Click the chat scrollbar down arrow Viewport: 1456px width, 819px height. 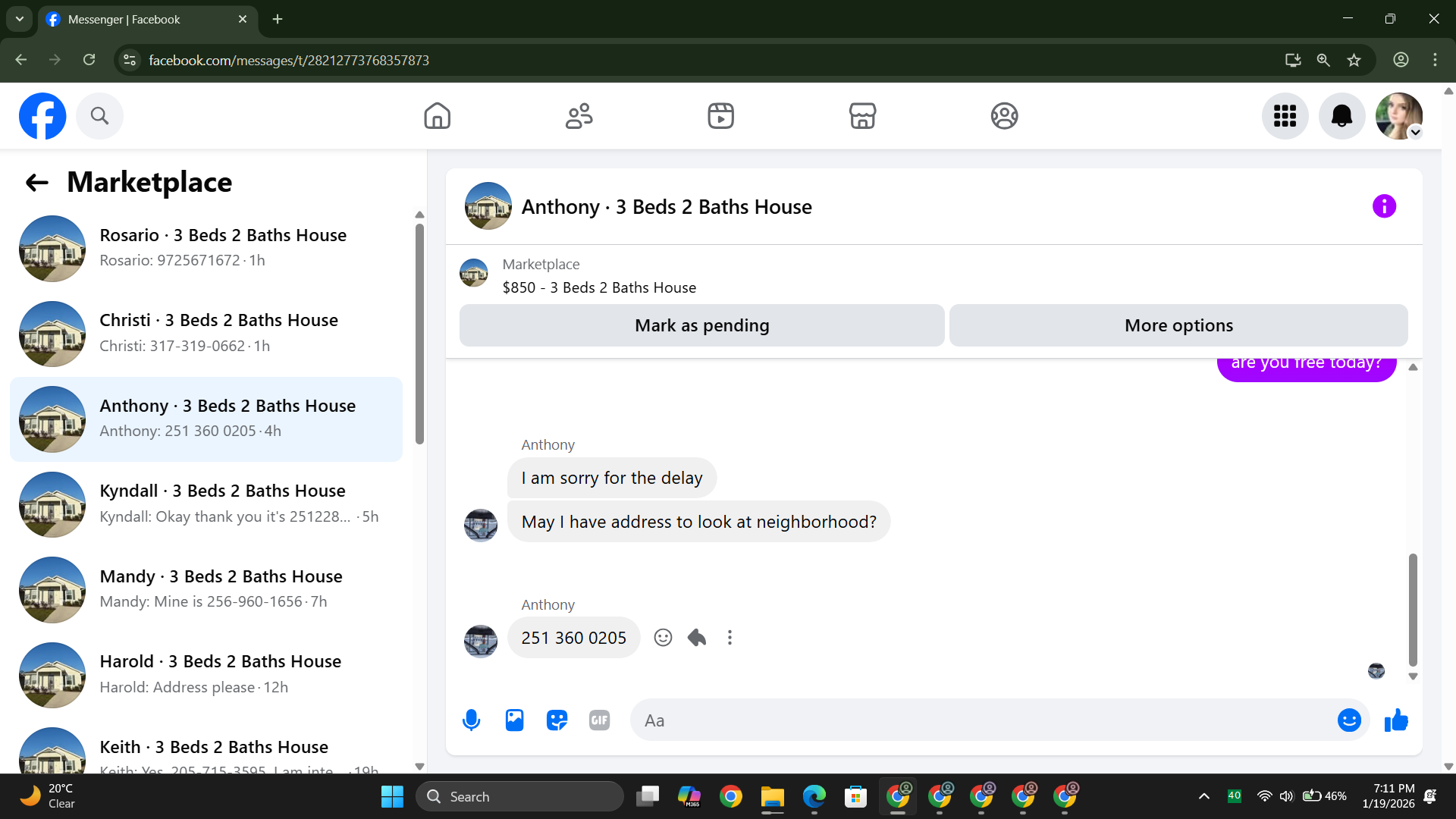pos(1413,676)
